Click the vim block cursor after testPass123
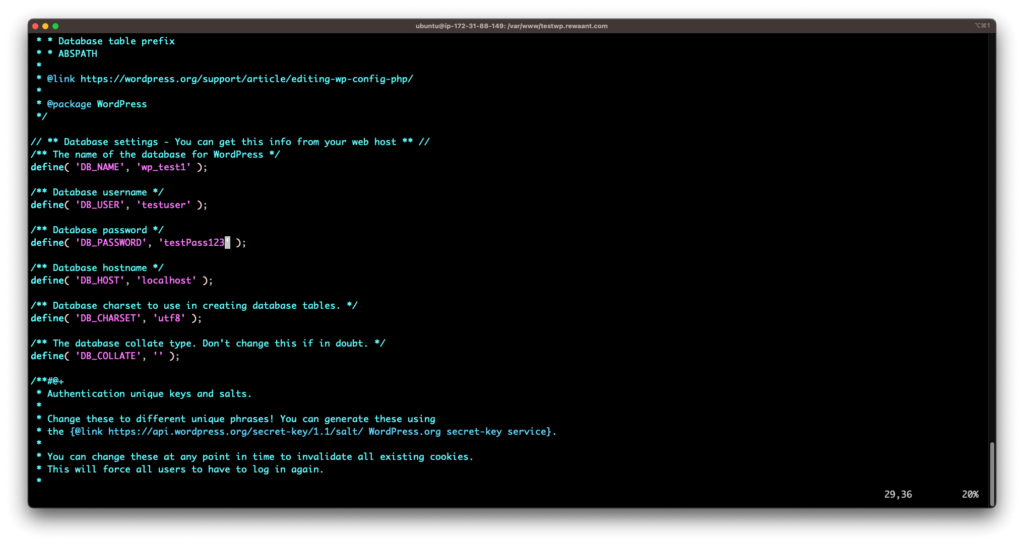This screenshot has width=1024, height=545. click(x=227, y=243)
